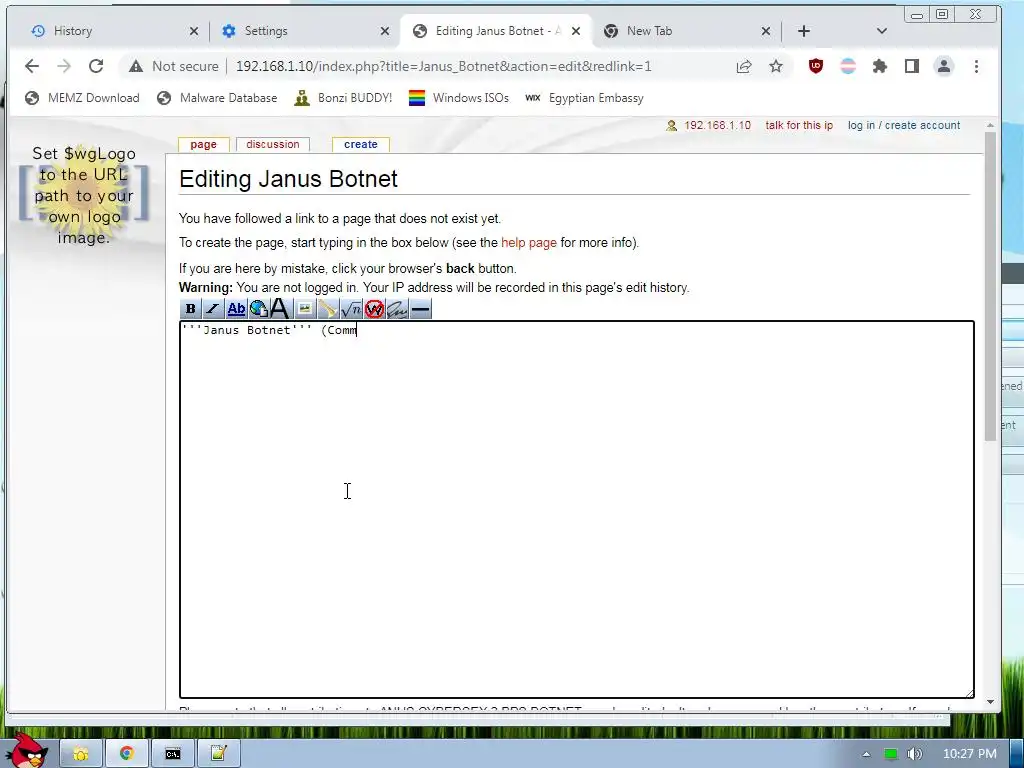Open 'talk for this ip' link
The height and width of the screenshot is (768, 1024).
coord(799,125)
